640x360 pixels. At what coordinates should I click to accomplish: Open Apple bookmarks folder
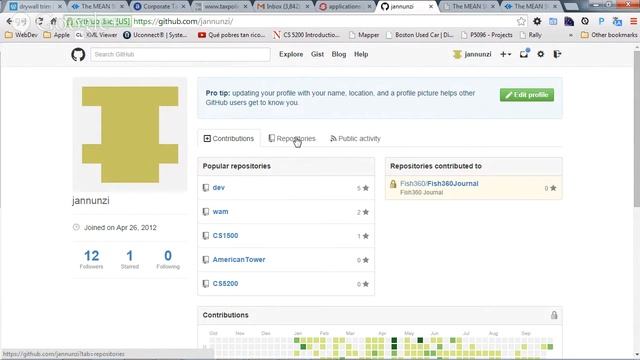pyautogui.click(x=57, y=35)
